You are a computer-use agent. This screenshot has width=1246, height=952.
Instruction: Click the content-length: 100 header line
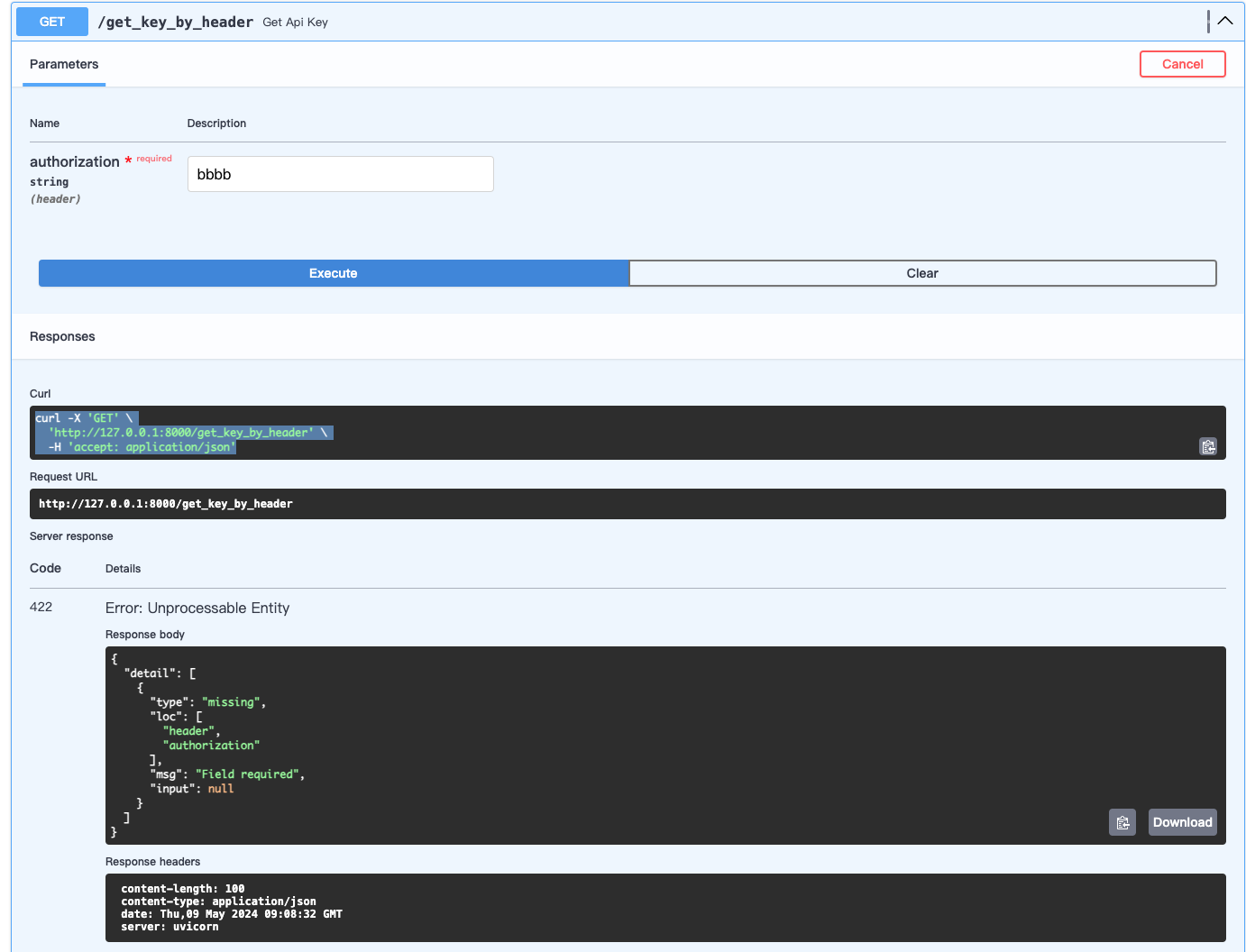coord(183,889)
